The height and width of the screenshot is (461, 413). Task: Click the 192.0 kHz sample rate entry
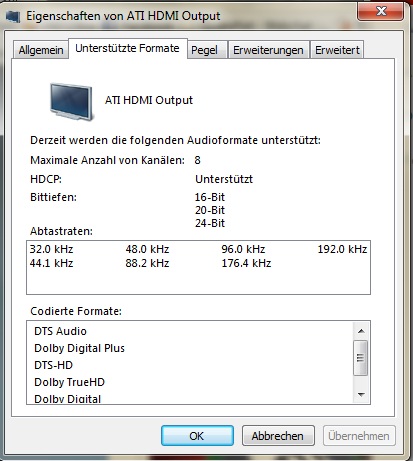pyautogui.click(x=342, y=249)
